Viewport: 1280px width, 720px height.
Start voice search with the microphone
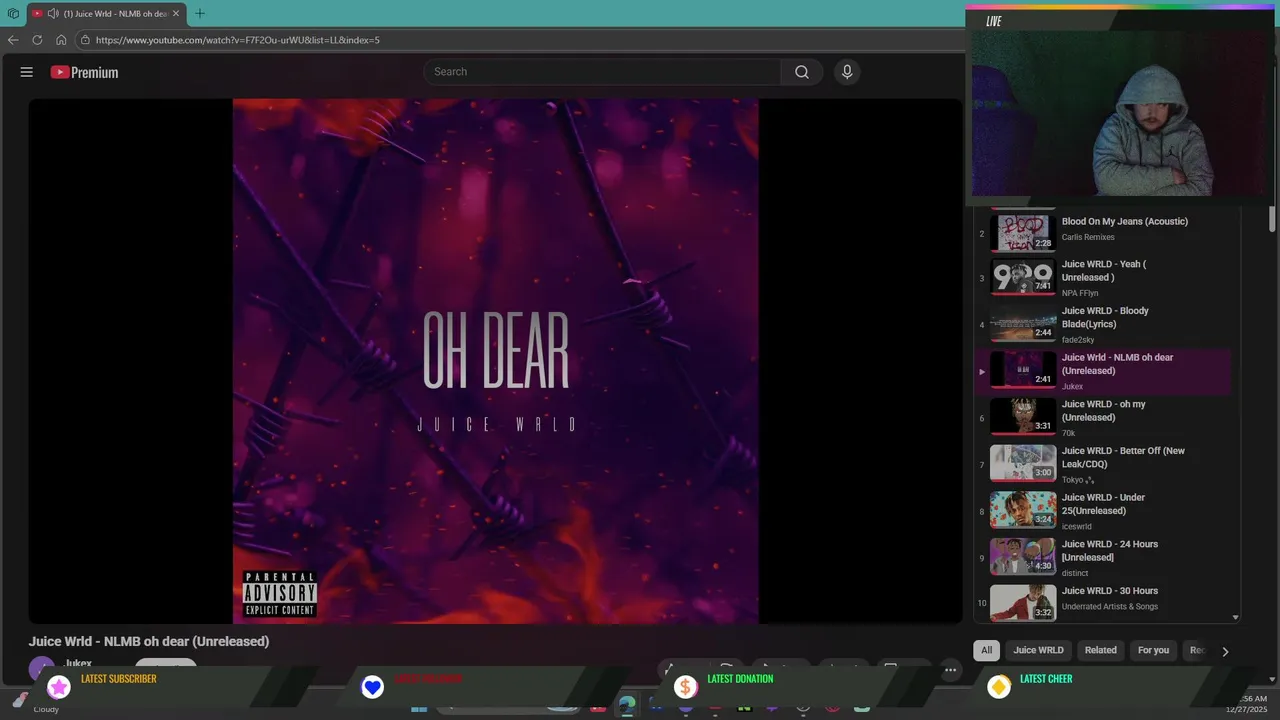point(847,72)
